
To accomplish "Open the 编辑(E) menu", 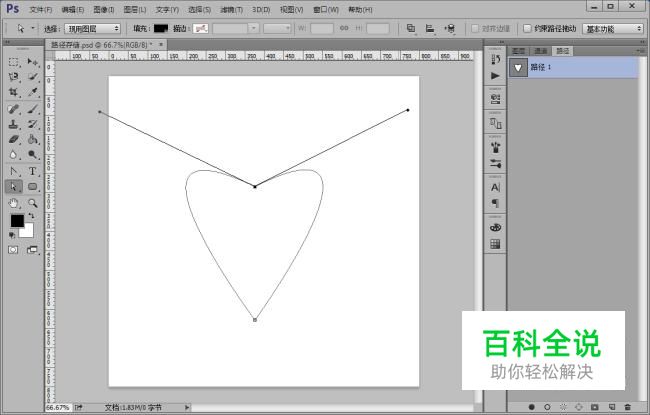I will [x=73, y=9].
